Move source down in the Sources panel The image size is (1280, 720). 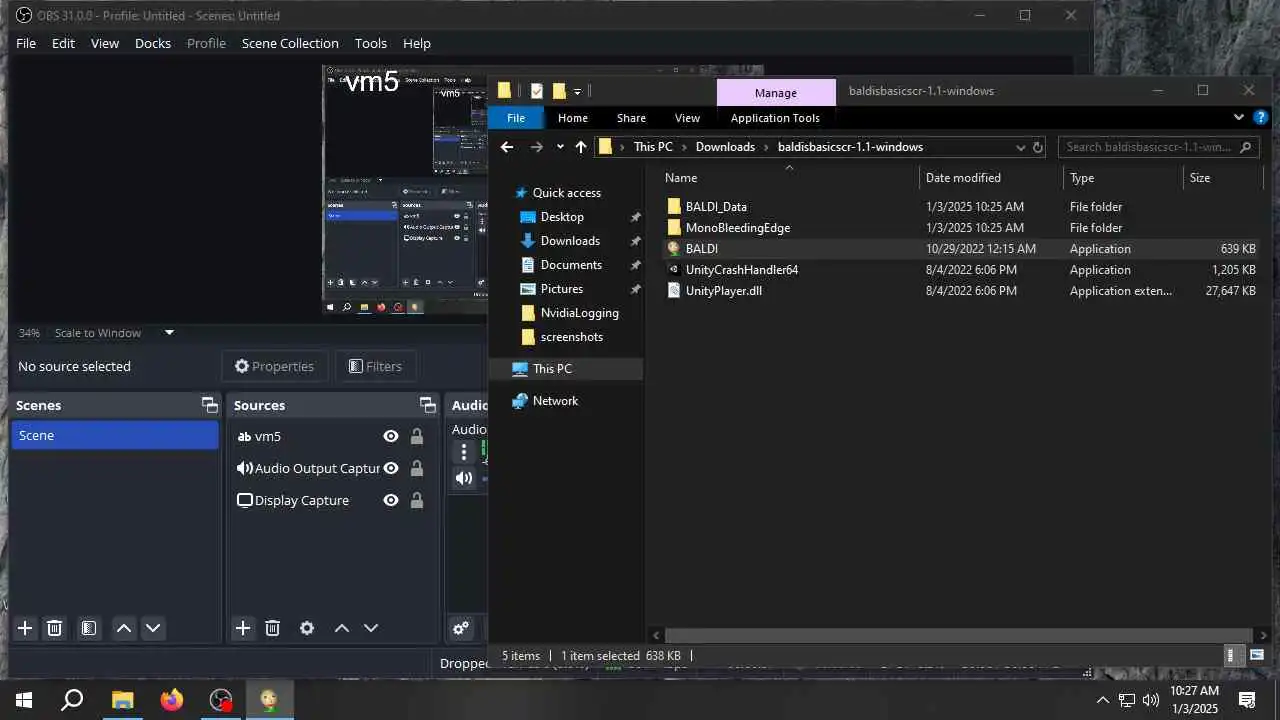point(371,628)
